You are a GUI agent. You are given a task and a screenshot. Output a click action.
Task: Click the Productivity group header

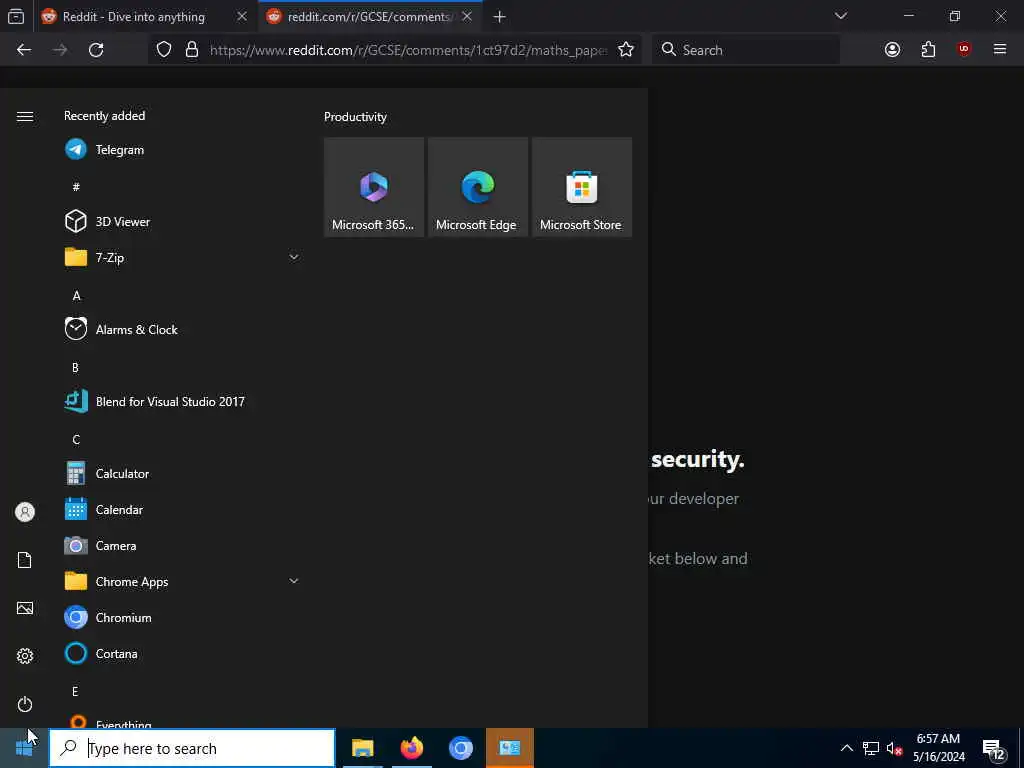pos(355,117)
